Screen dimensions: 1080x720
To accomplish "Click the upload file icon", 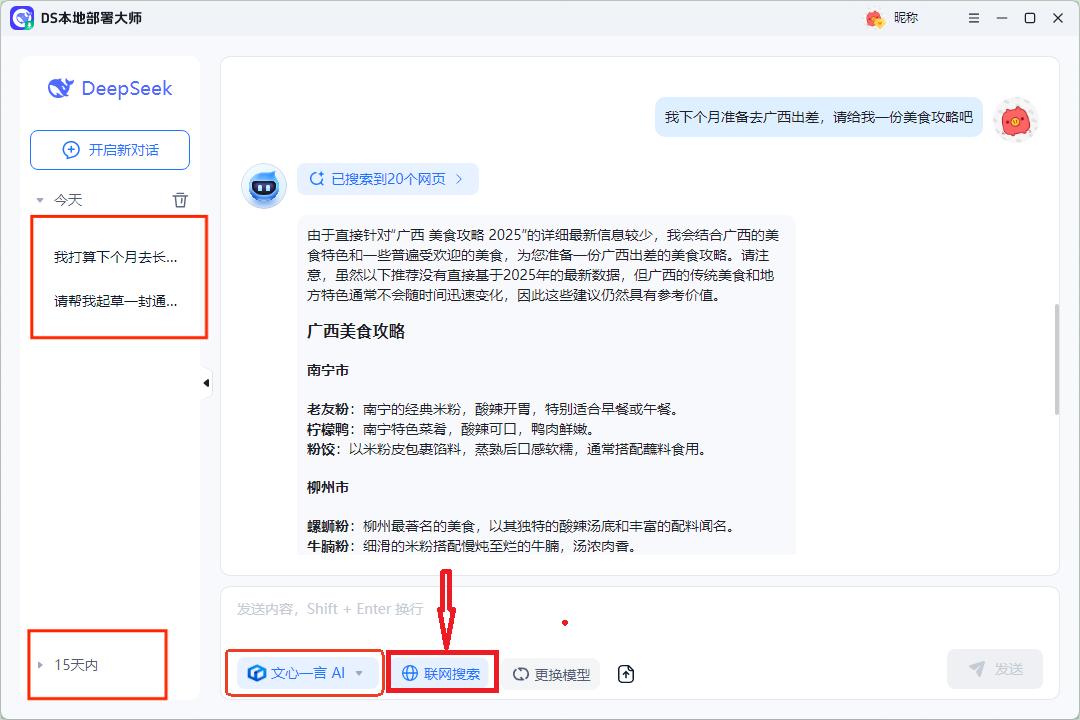I will click(626, 674).
